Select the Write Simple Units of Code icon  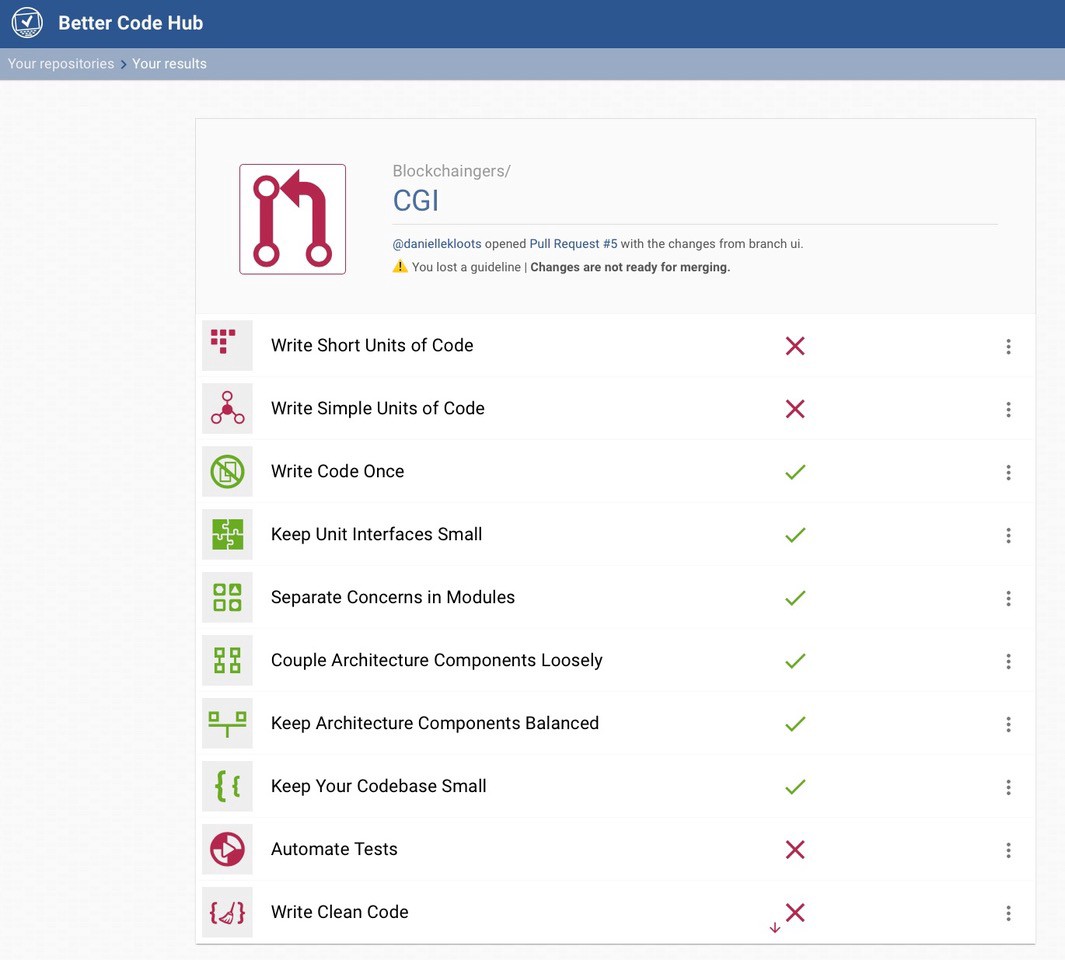click(x=227, y=408)
